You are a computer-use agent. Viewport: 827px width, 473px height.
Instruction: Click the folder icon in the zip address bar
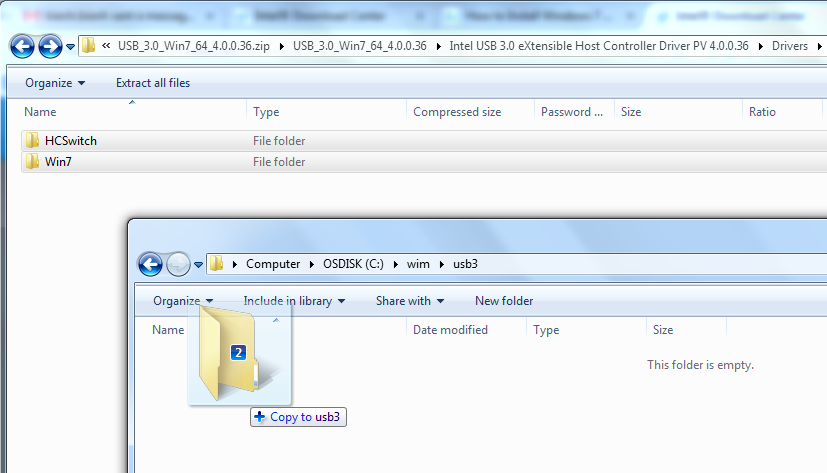(x=89, y=45)
